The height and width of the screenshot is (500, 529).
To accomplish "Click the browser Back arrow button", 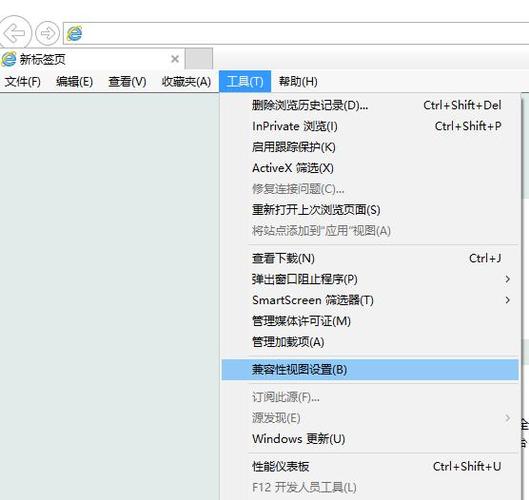I will pos(14,33).
